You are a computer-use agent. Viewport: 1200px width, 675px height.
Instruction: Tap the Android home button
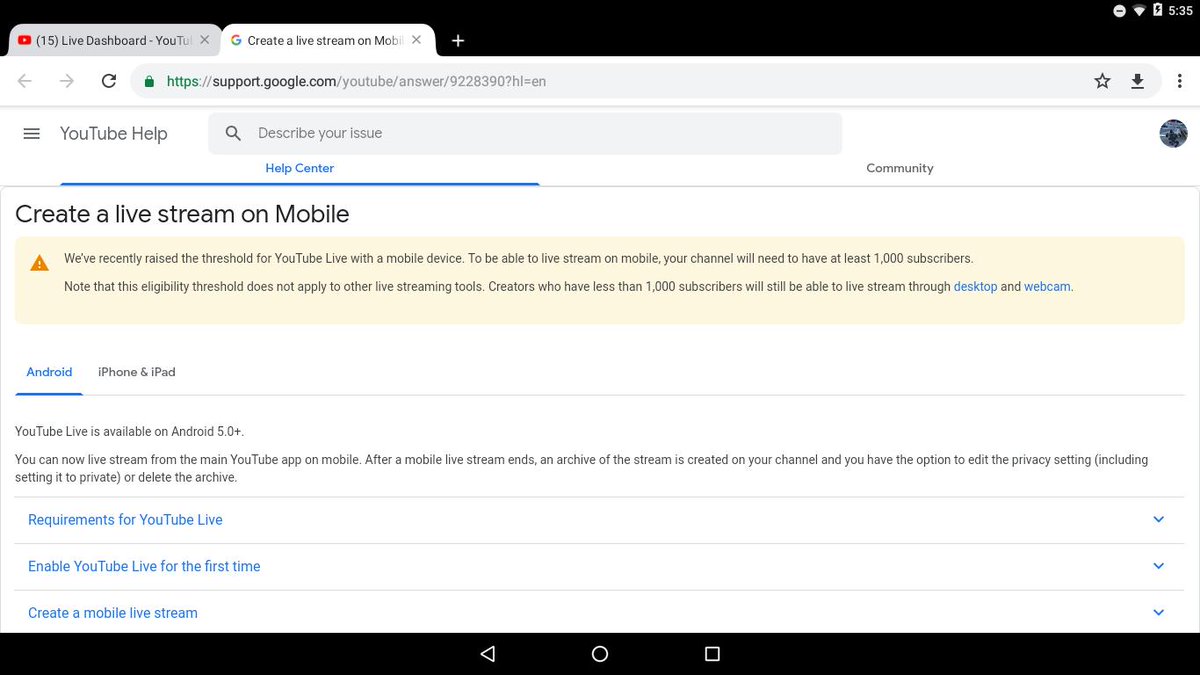click(600, 654)
